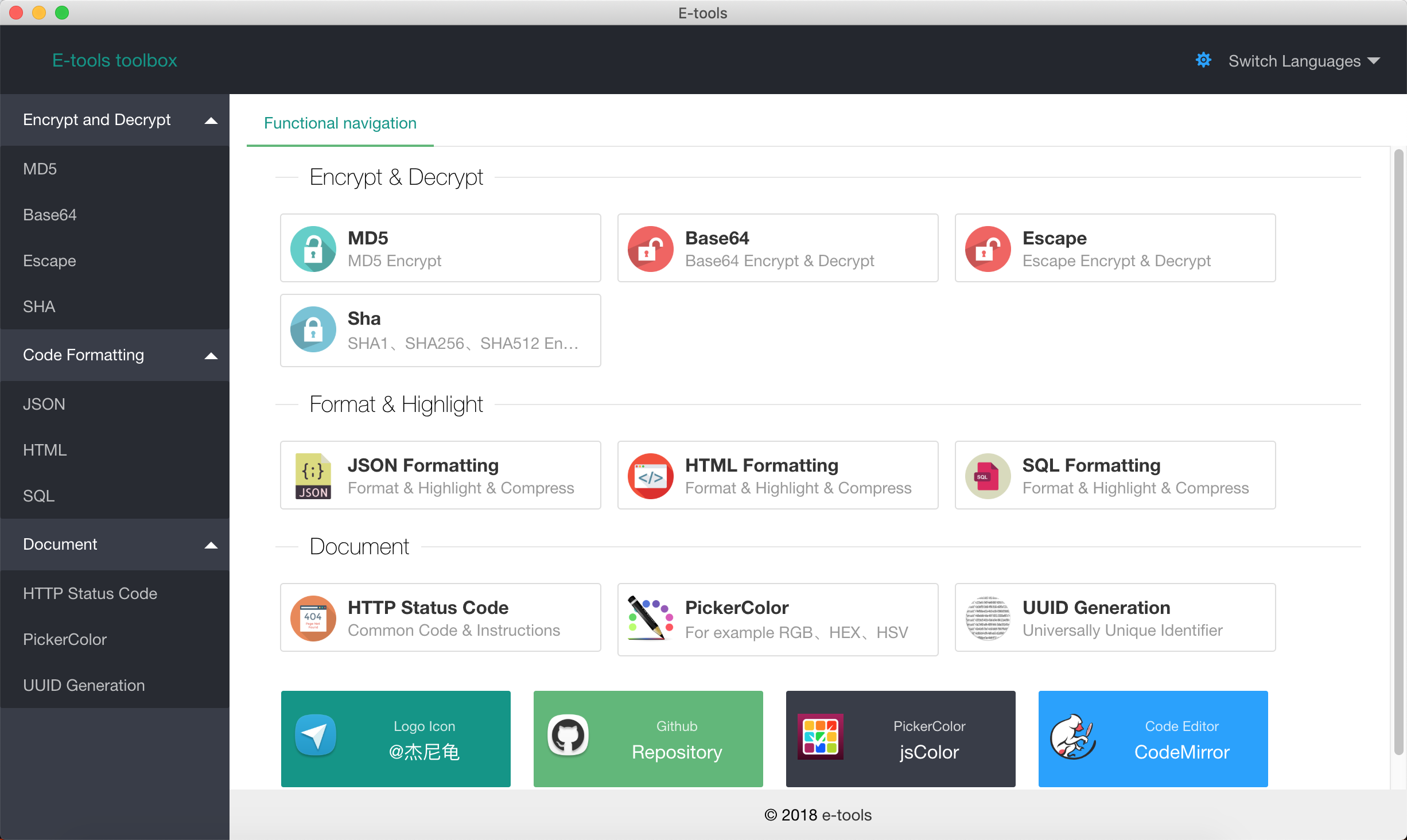Image resolution: width=1407 pixels, height=840 pixels.
Task: Click the UUID Generation fingerprint icon
Action: (988, 618)
